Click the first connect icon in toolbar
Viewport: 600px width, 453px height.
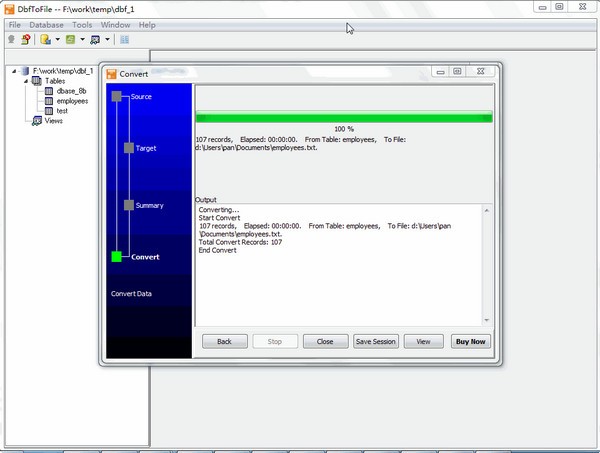click(12, 40)
